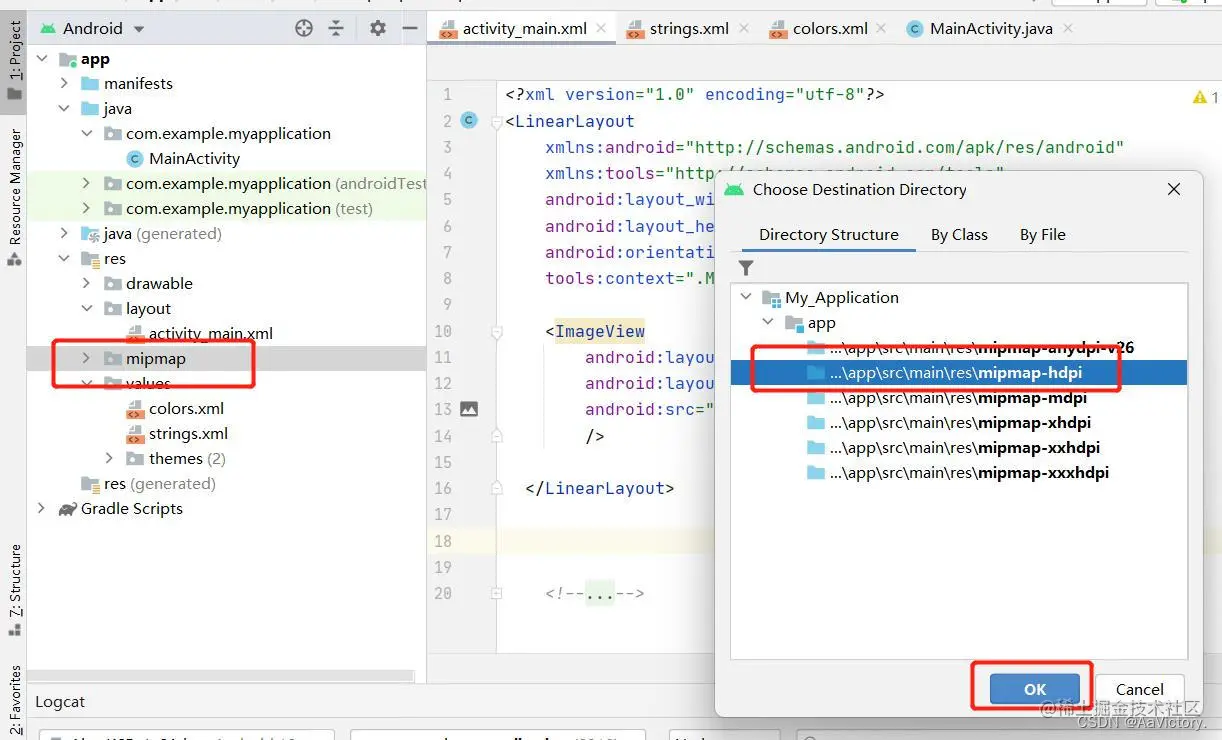Select the By Class tab
Viewport: 1222px width, 740px height.
[x=959, y=235]
